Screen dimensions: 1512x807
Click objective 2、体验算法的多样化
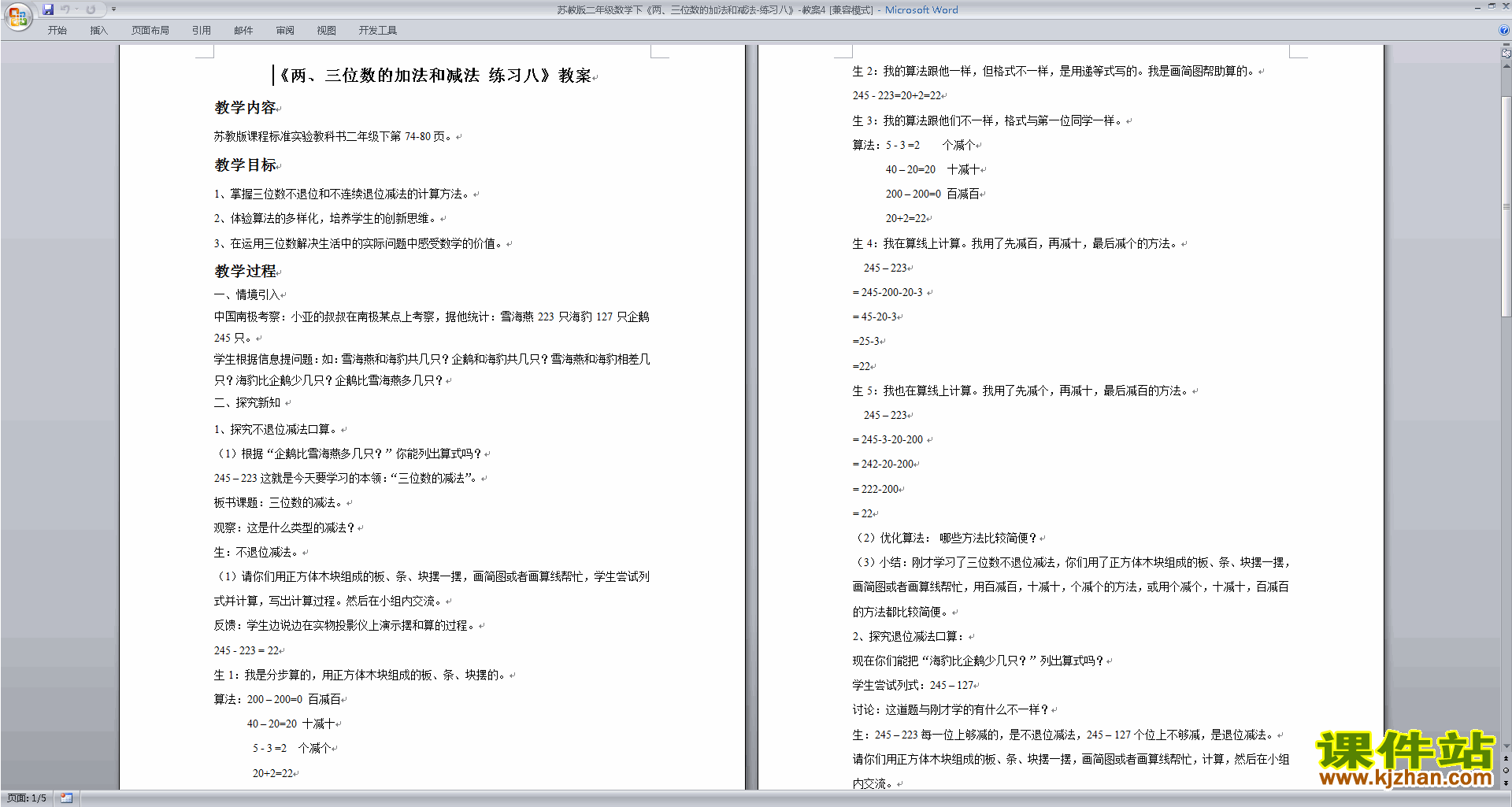click(326, 218)
